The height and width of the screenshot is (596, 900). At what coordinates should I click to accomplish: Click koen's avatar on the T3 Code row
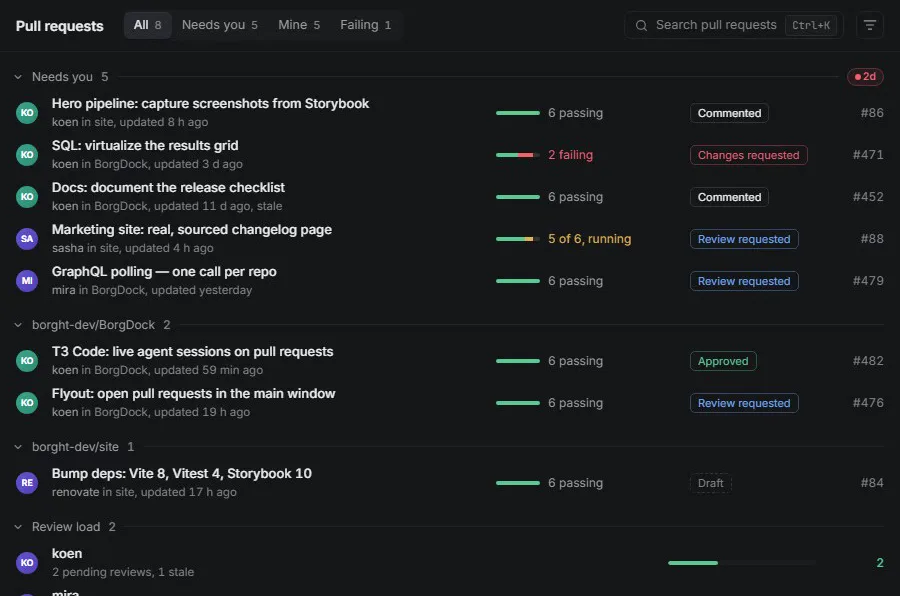27,361
